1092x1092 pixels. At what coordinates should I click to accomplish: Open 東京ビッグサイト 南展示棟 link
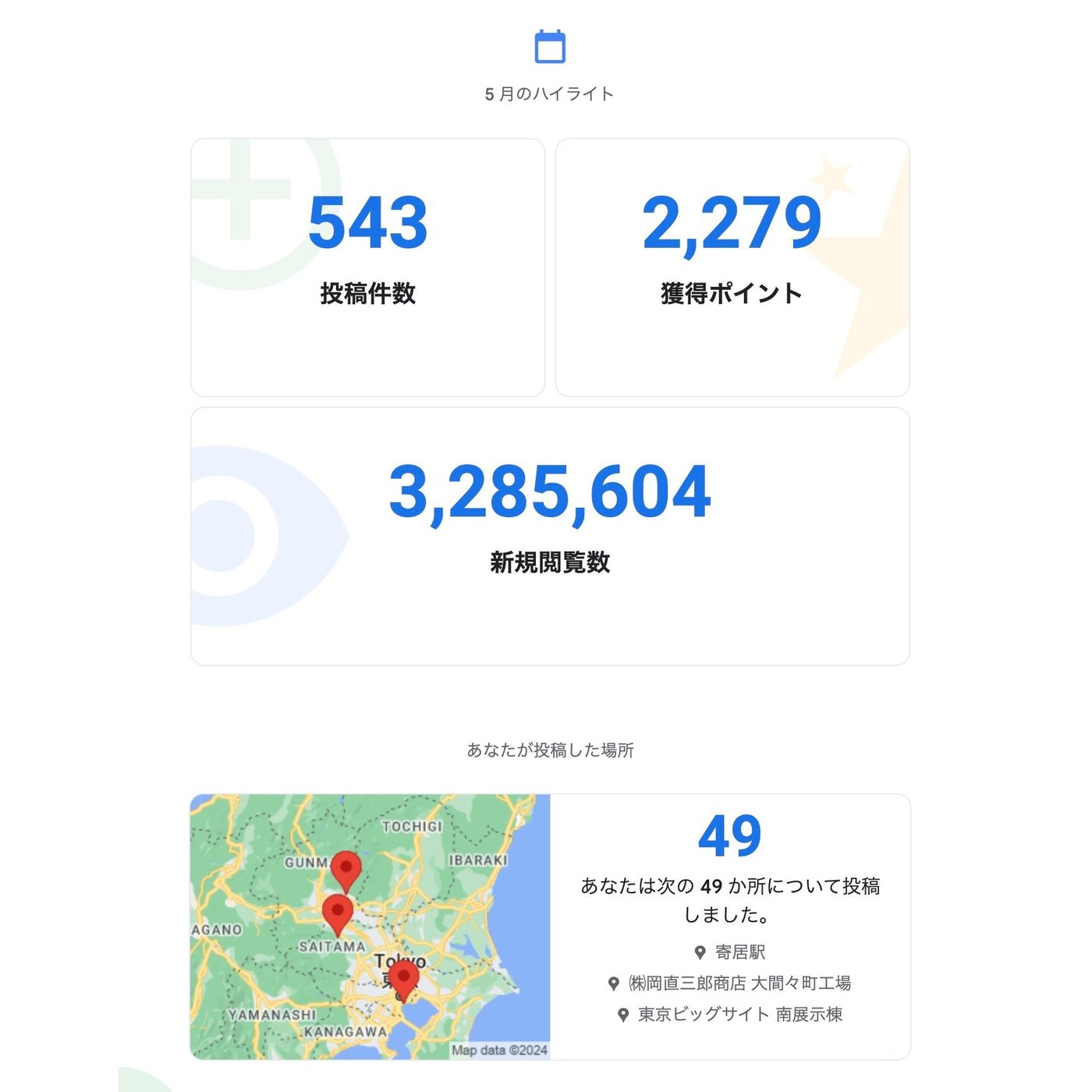pos(740,1015)
